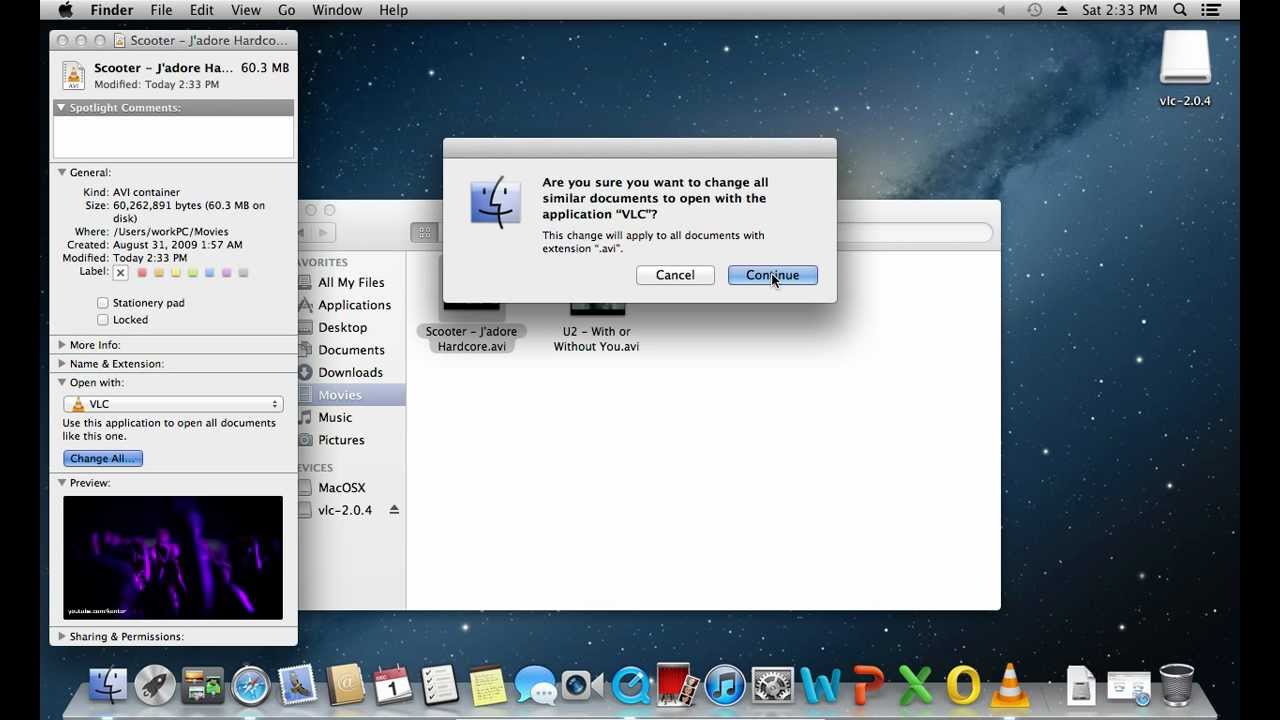Apply the blue label color
Screen dimensions: 1280x720
point(210,272)
